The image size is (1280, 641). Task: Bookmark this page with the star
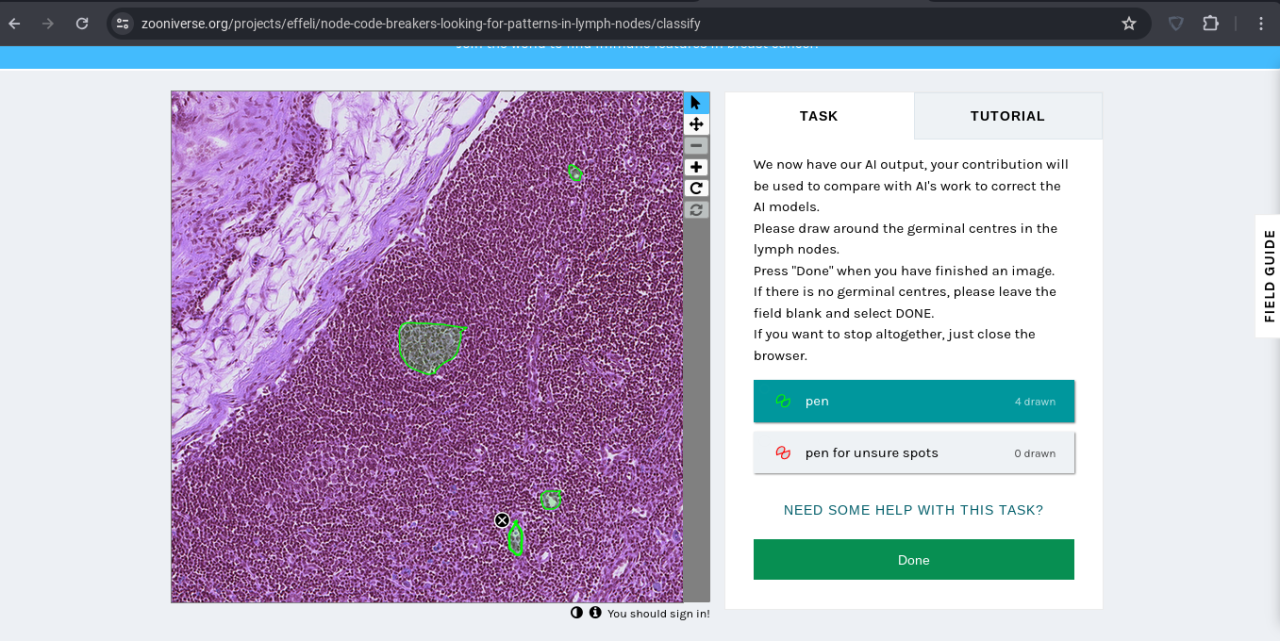tap(1129, 23)
